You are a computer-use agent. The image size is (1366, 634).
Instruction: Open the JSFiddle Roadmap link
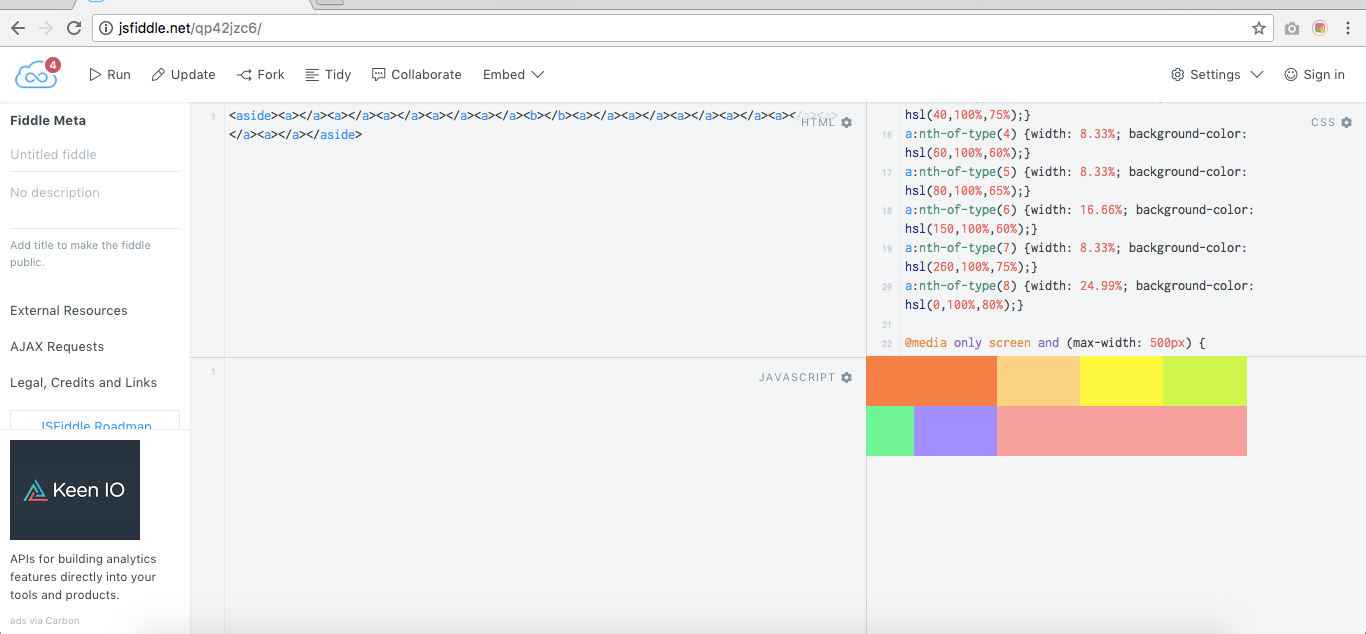[94, 426]
